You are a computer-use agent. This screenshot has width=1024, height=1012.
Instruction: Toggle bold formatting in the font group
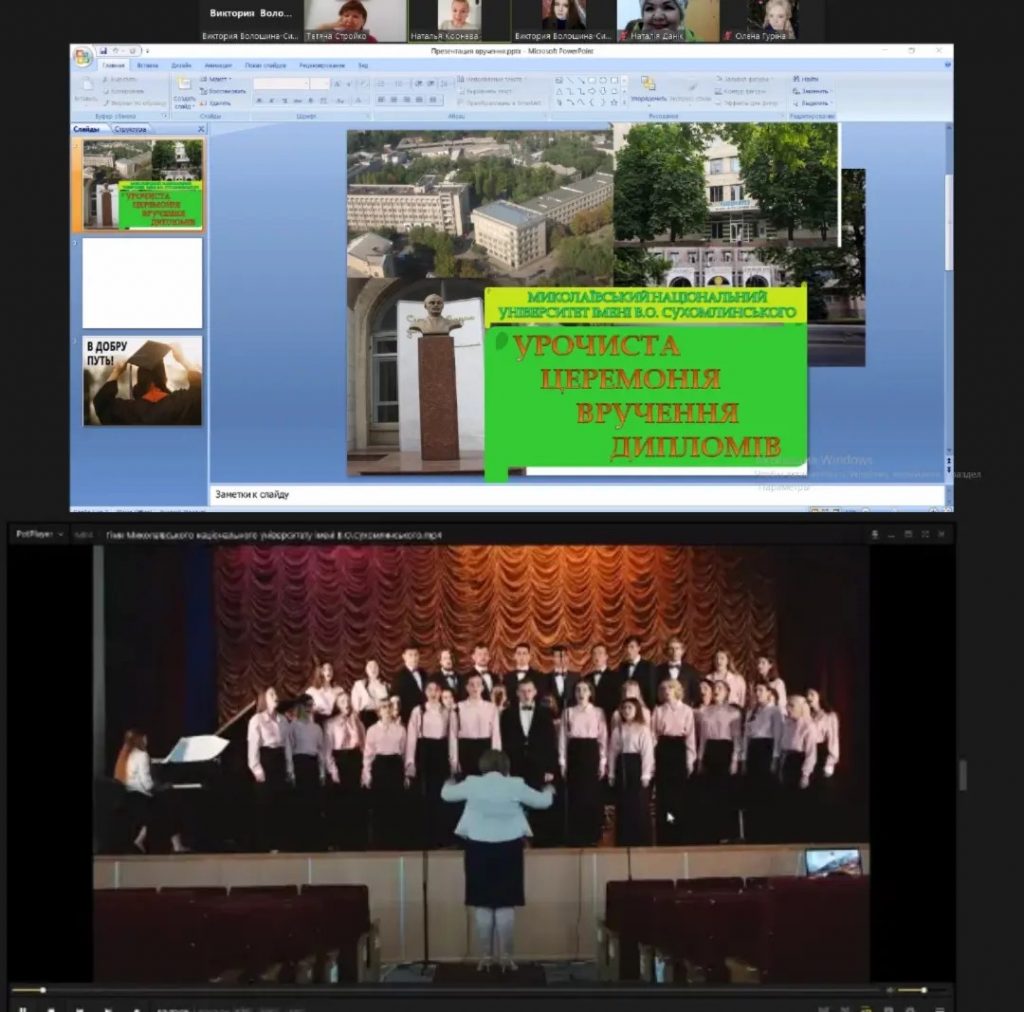click(258, 101)
